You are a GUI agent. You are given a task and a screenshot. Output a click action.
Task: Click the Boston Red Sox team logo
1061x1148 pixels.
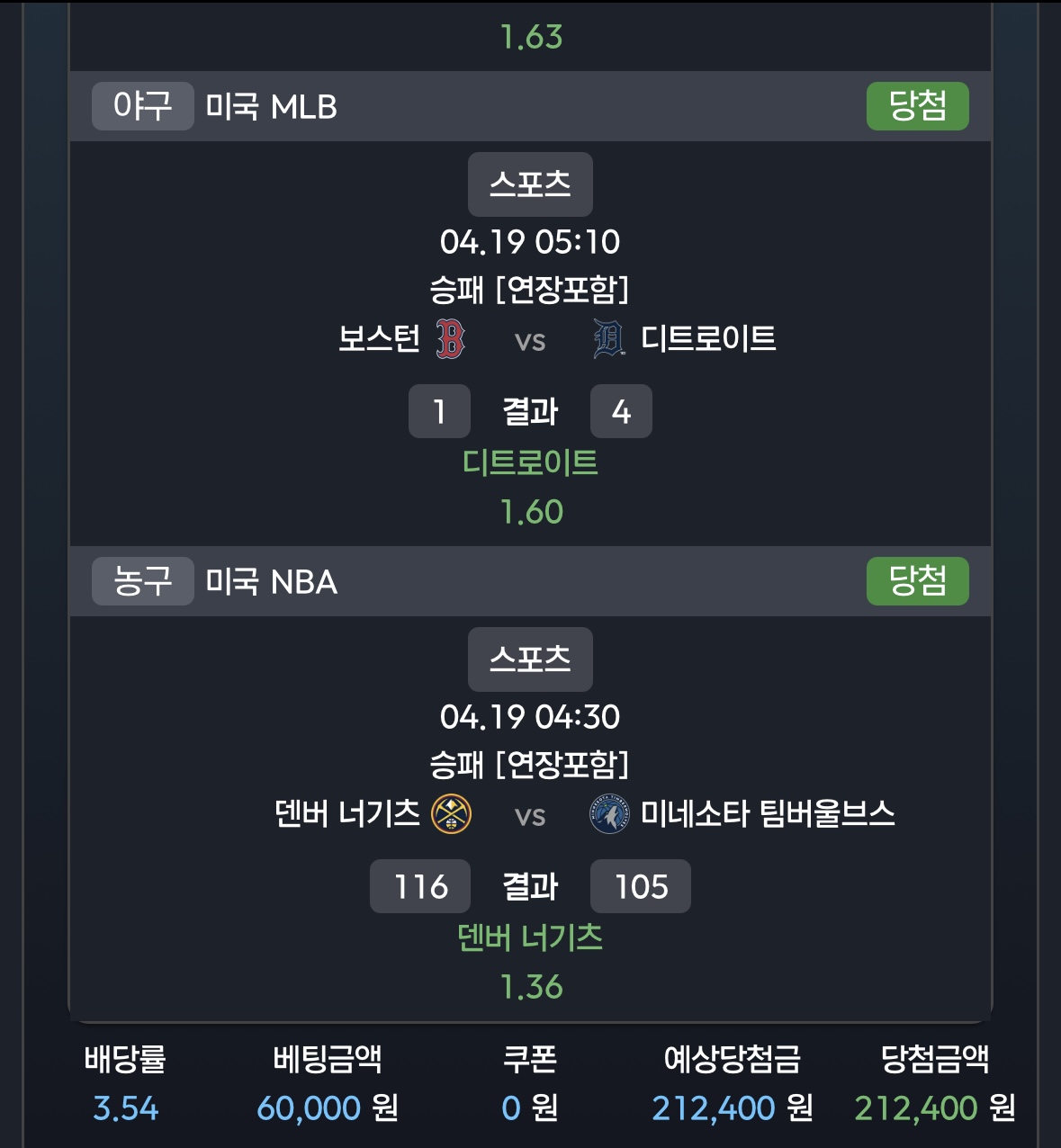point(450,339)
